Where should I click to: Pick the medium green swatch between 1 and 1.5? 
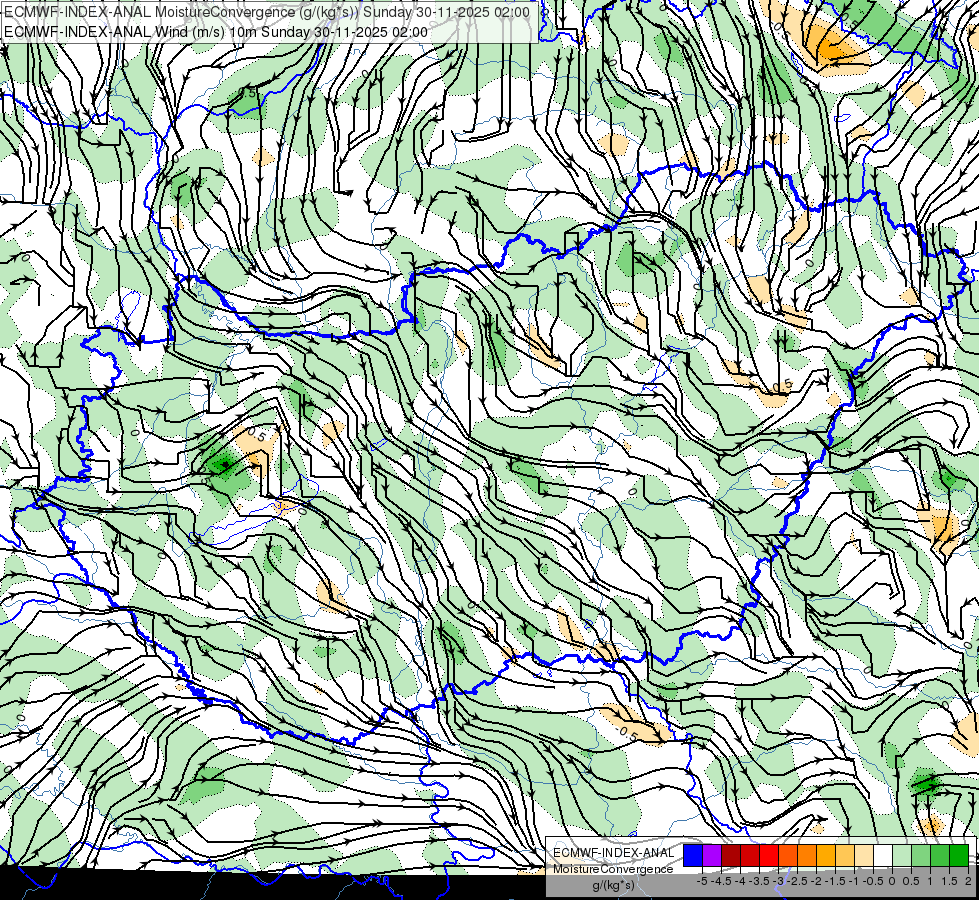tap(940, 856)
